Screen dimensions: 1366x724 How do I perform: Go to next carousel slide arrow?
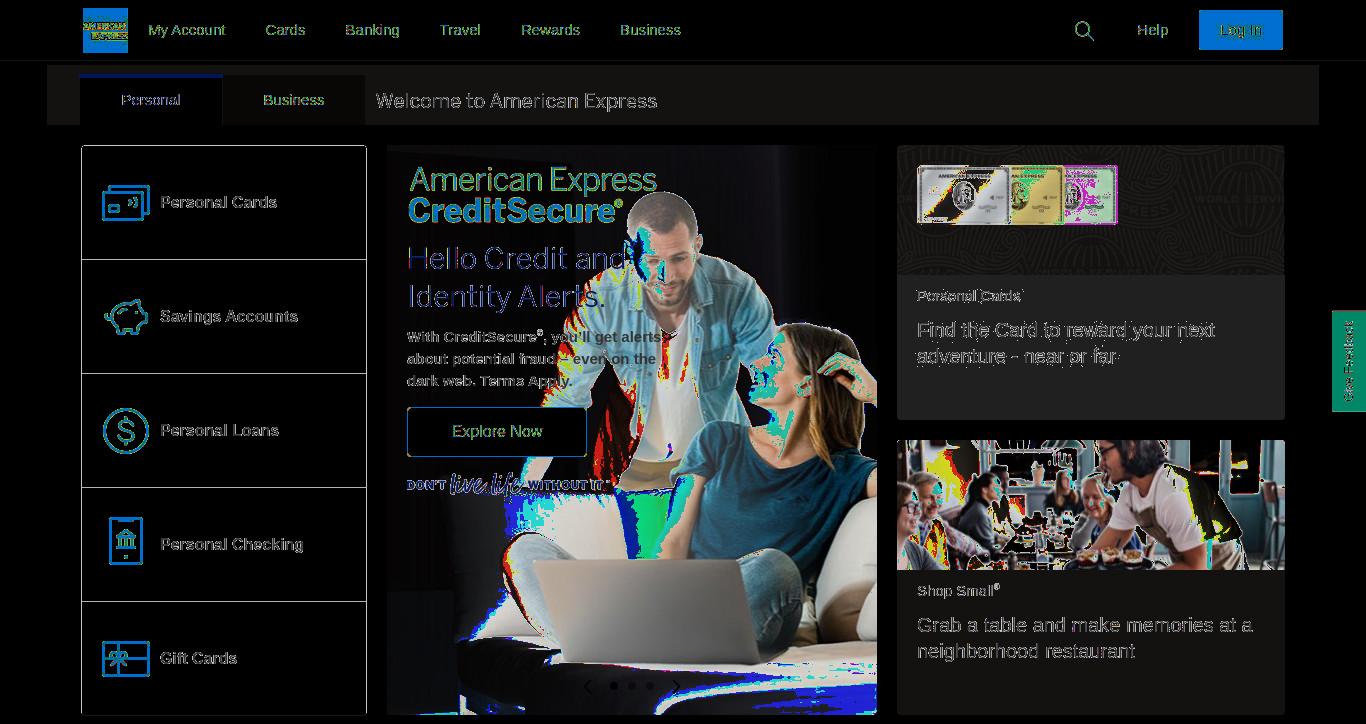pos(676,686)
